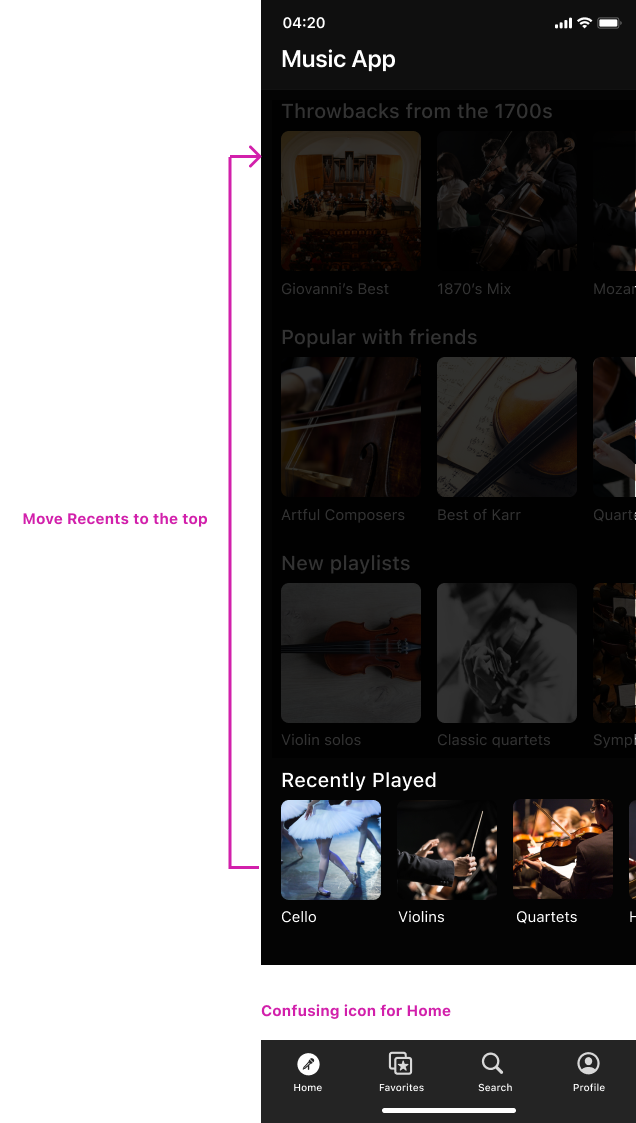Viewport: 636px width, 1123px height.
Task: Open Giovanni's Best playlist cover
Action: point(351,201)
